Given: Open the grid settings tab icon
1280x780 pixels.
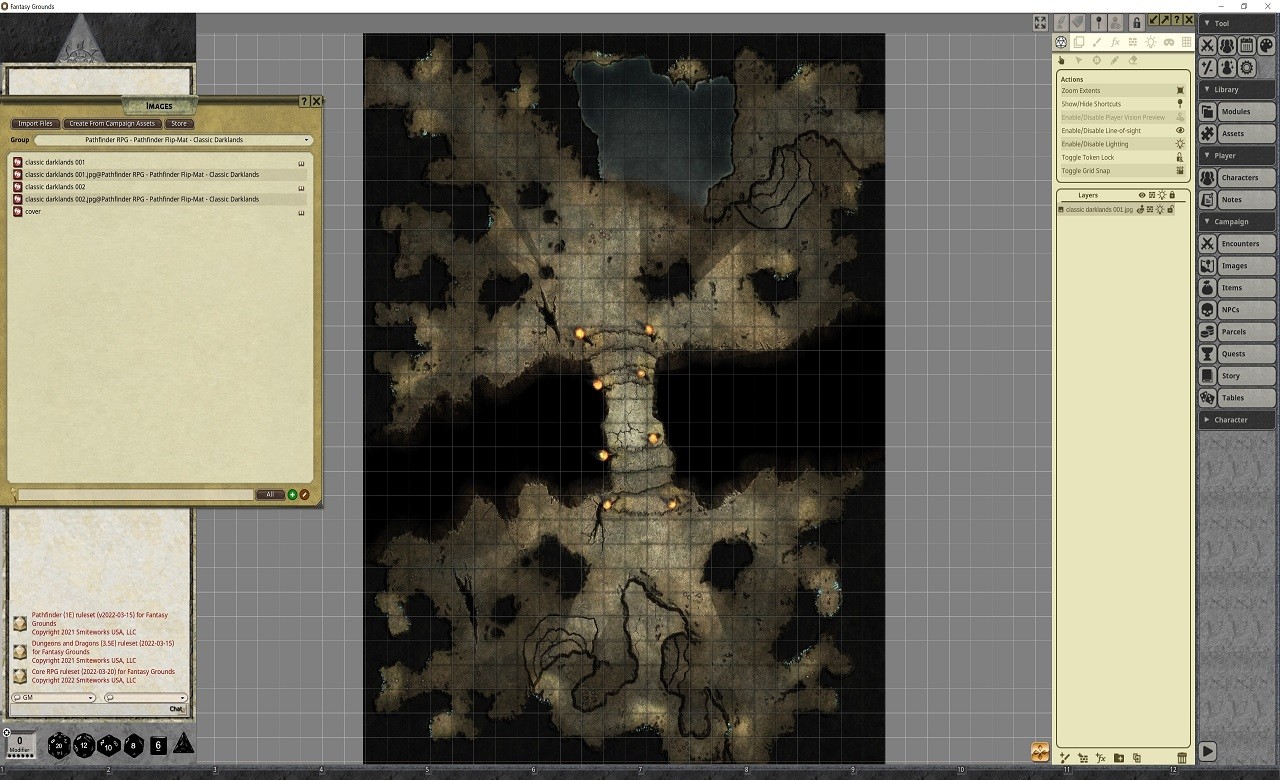Looking at the screenshot, I should pos(1187,42).
